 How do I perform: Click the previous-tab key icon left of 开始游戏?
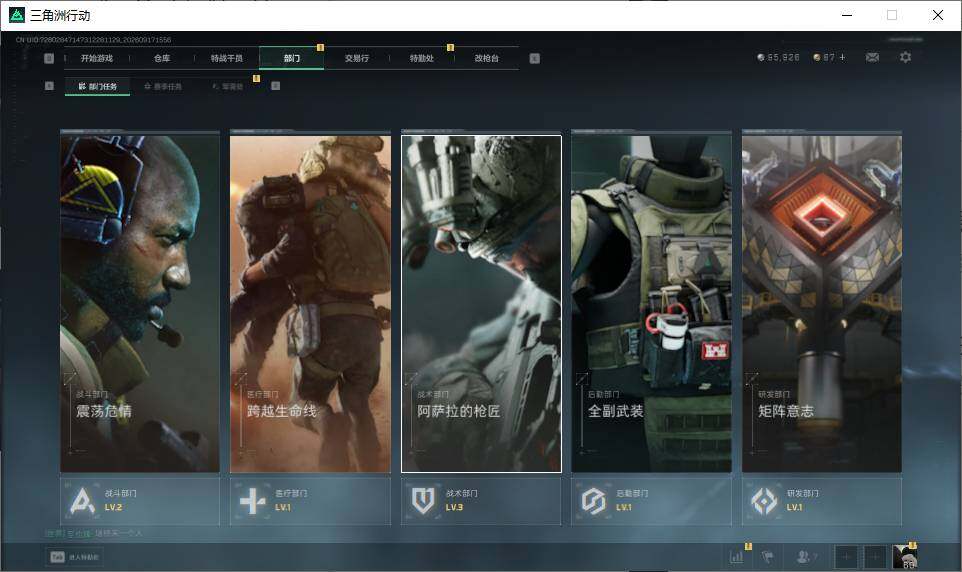49,58
